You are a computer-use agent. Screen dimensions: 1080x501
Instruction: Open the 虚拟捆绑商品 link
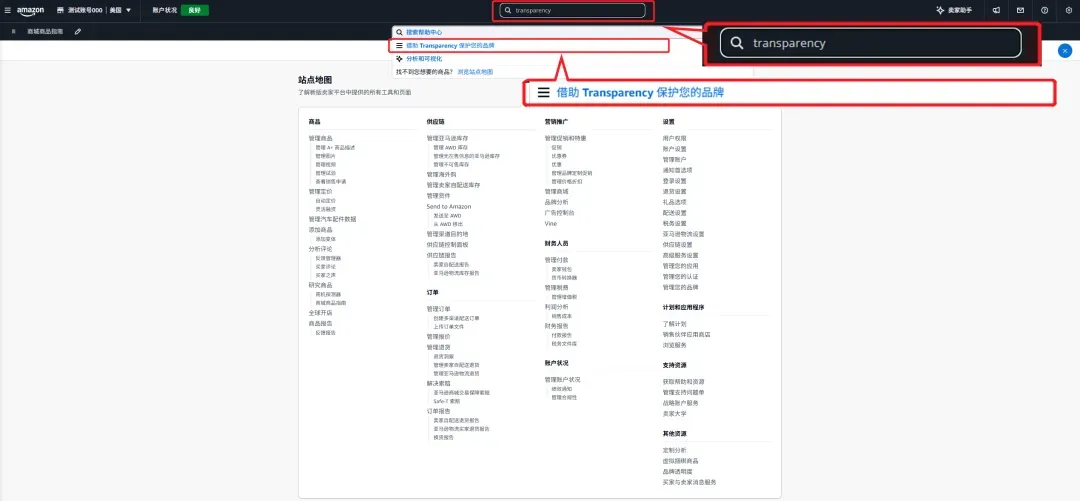click(x=681, y=461)
